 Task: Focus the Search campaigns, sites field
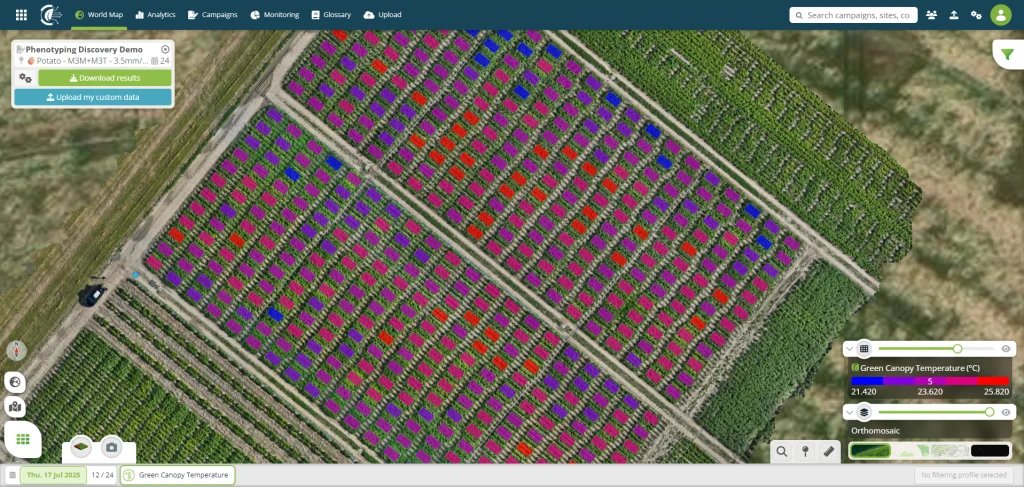coord(853,15)
